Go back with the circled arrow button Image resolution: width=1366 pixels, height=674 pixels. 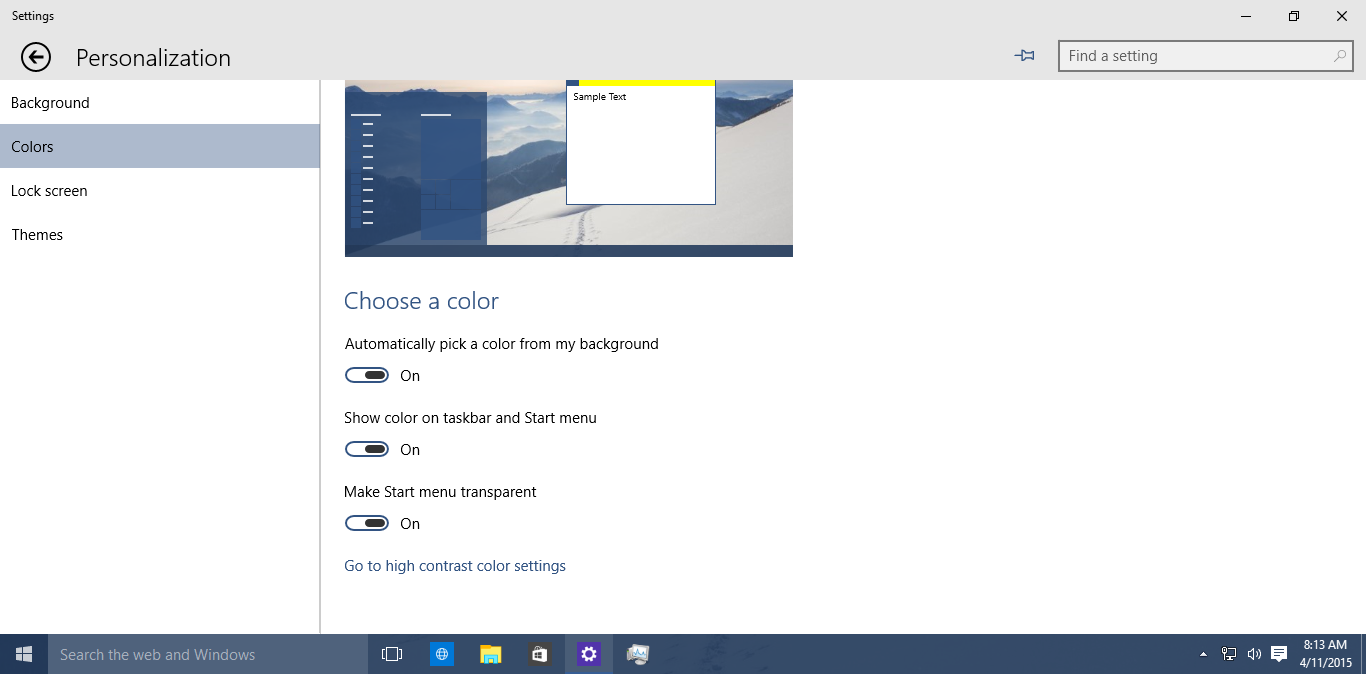click(36, 57)
